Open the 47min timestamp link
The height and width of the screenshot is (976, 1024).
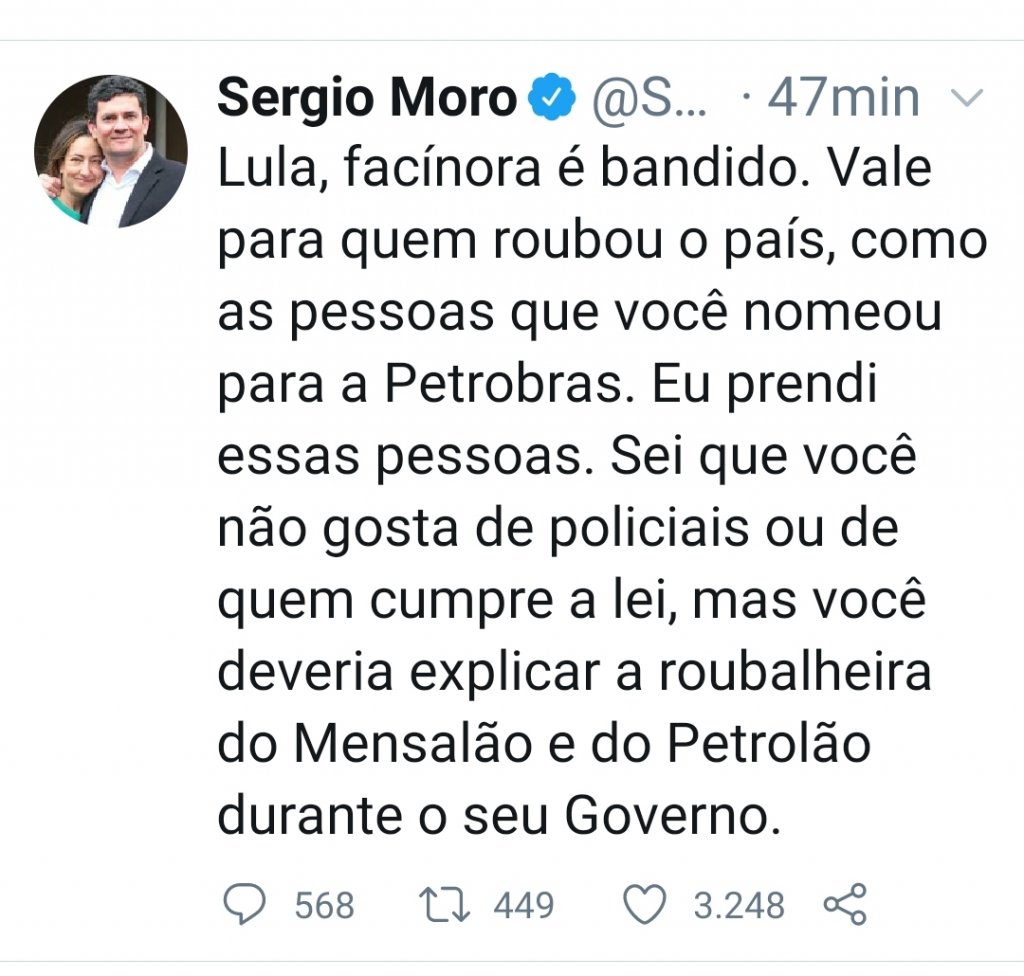click(843, 98)
